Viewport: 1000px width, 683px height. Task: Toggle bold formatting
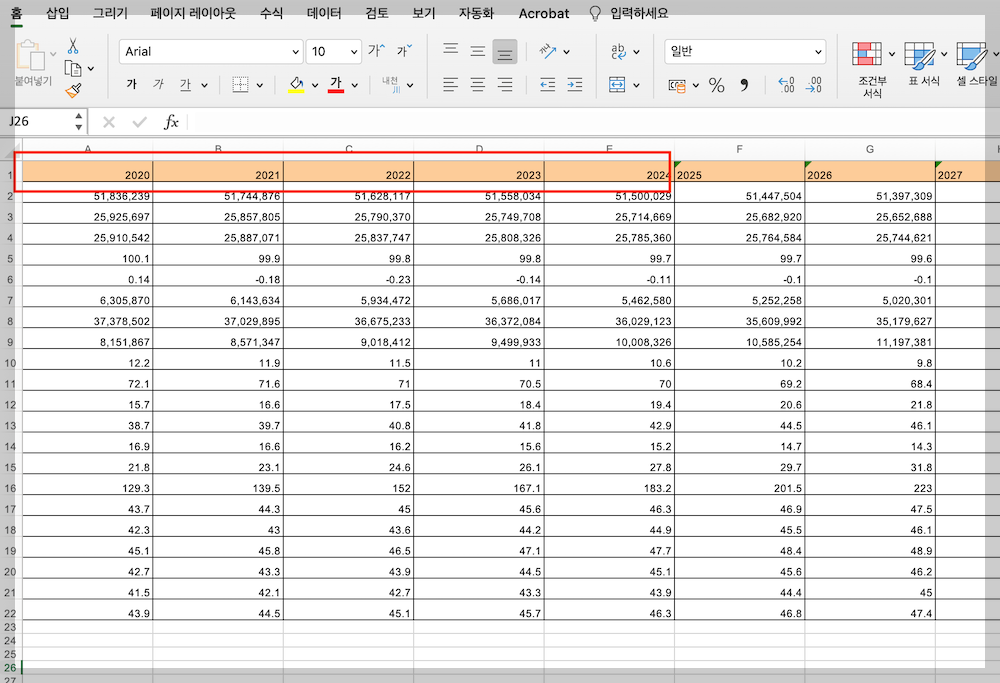click(131, 84)
